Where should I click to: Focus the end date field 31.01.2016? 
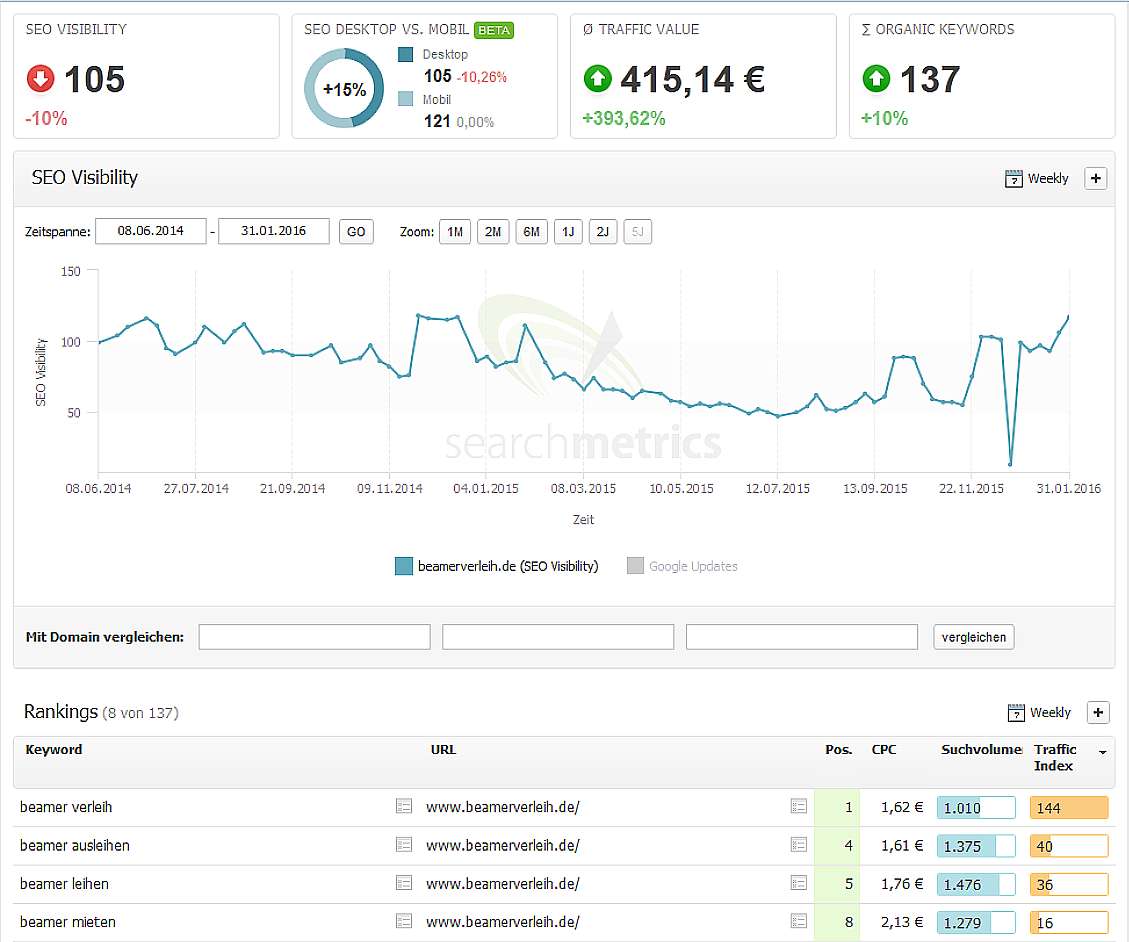point(274,231)
